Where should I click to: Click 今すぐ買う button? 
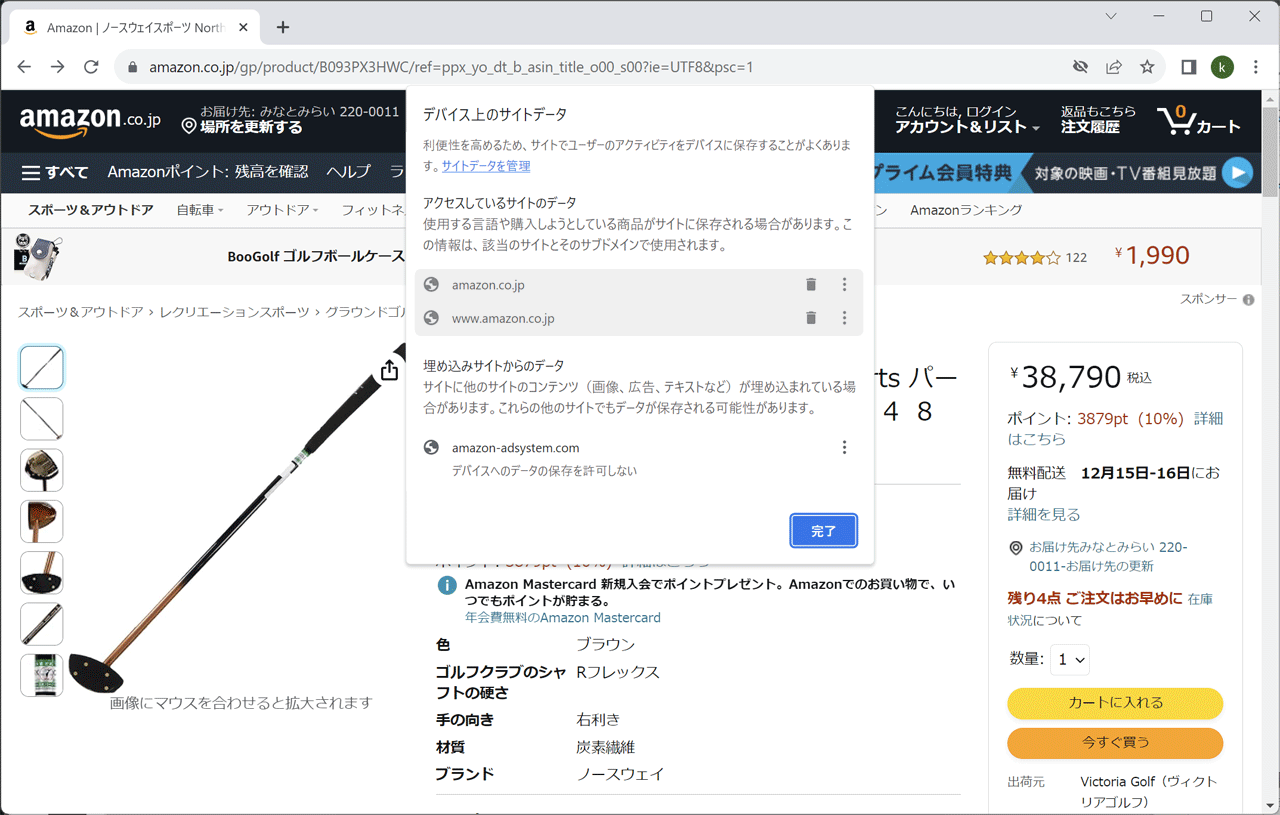pyautogui.click(x=1115, y=743)
